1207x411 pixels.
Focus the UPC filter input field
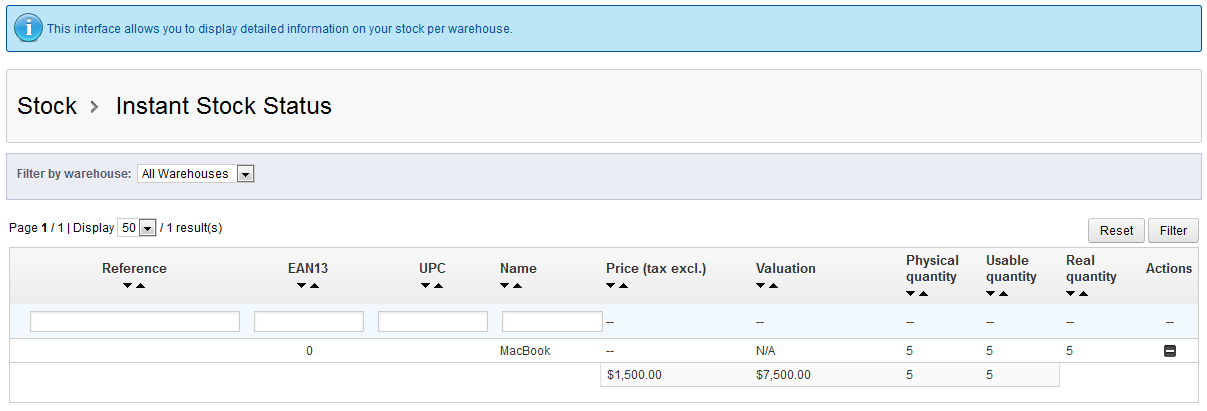tap(433, 322)
